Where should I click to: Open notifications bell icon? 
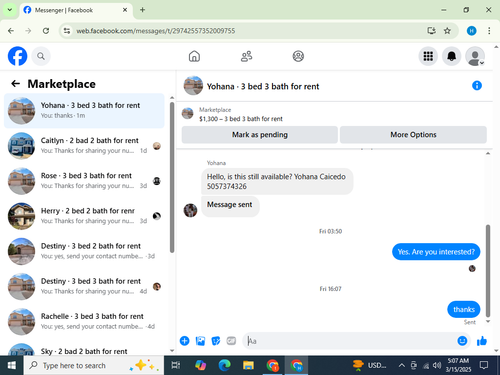[451, 56]
